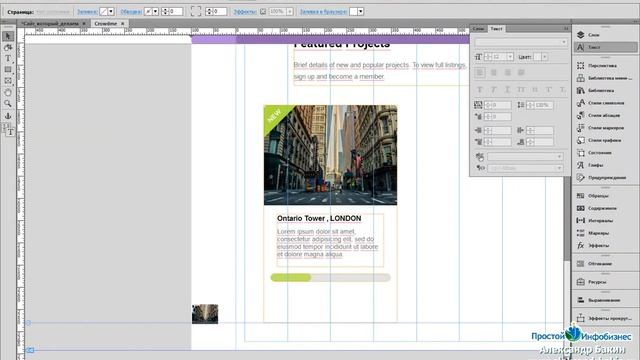Select the Anchor tool
The width and height of the screenshot is (640, 360).
[x=8, y=116]
